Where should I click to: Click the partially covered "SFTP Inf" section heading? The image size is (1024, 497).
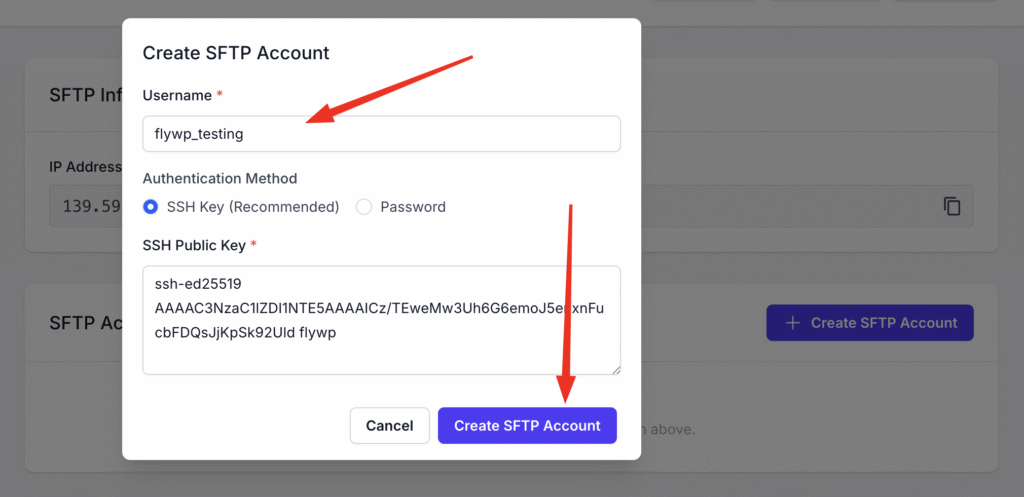tap(86, 95)
